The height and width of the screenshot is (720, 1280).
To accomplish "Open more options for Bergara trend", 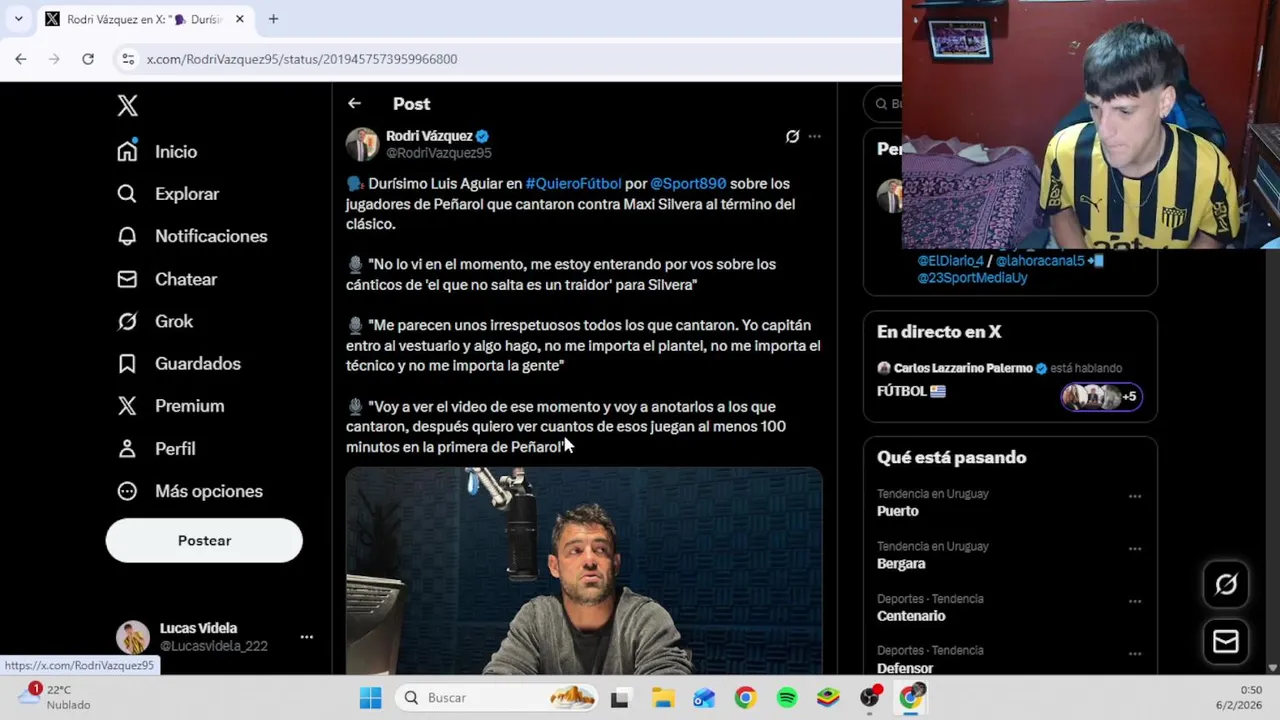I will [1135, 549].
